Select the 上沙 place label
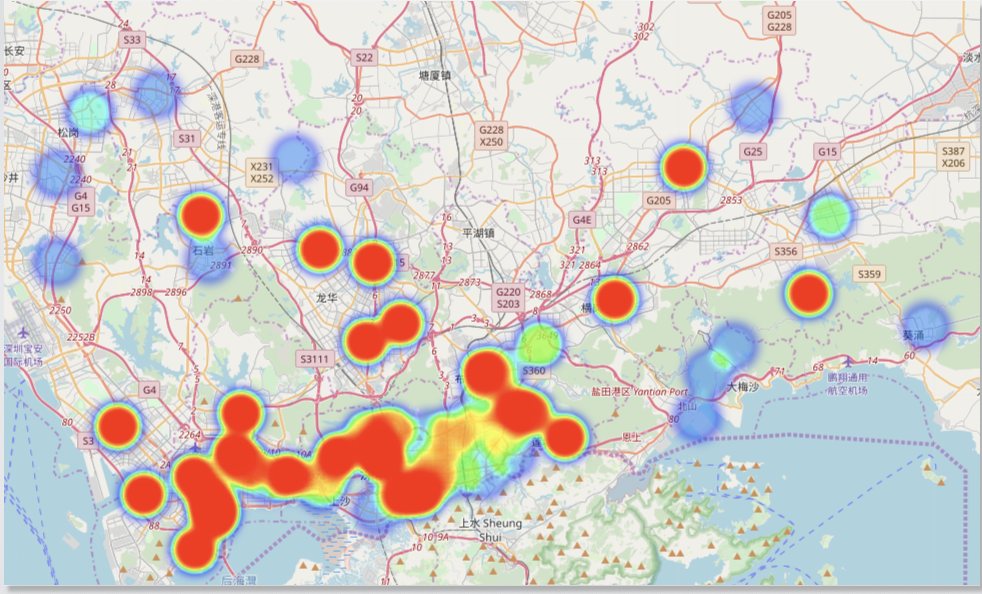Viewport: 982px width, 594px height. pos(340,501)
